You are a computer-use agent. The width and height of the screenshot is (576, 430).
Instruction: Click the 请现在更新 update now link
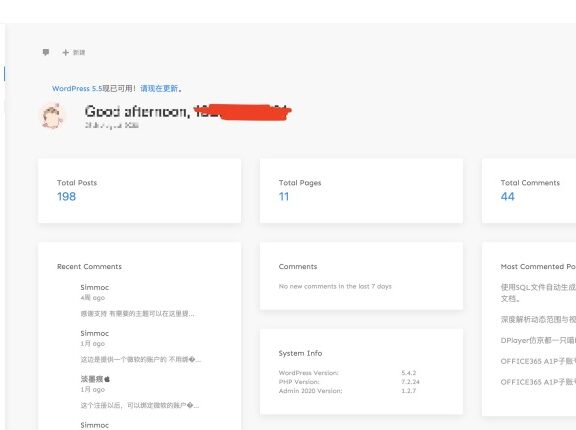click(x=159, y=88)
